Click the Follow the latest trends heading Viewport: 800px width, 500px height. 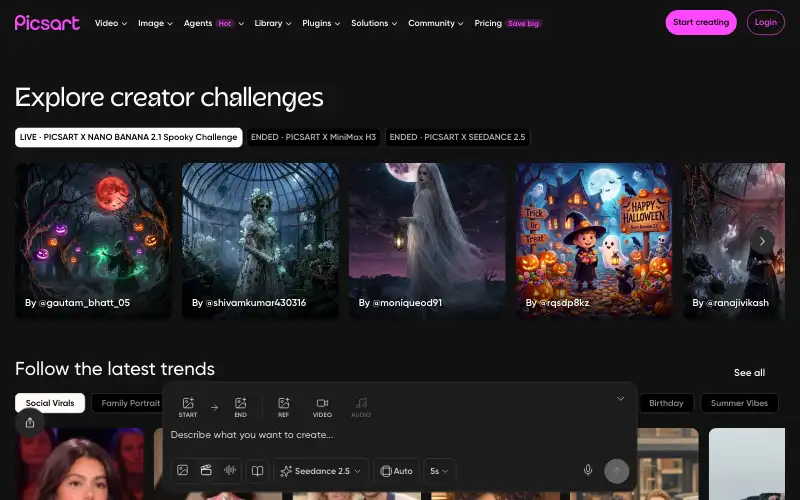click(x=115, y=369)
